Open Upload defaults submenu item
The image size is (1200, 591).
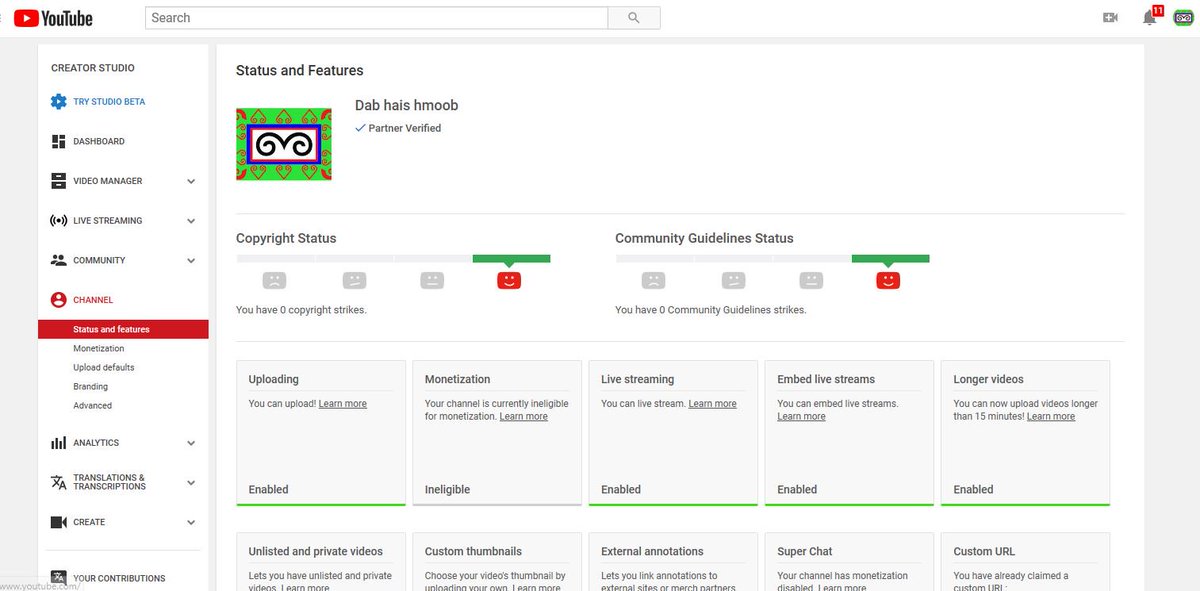103,368
